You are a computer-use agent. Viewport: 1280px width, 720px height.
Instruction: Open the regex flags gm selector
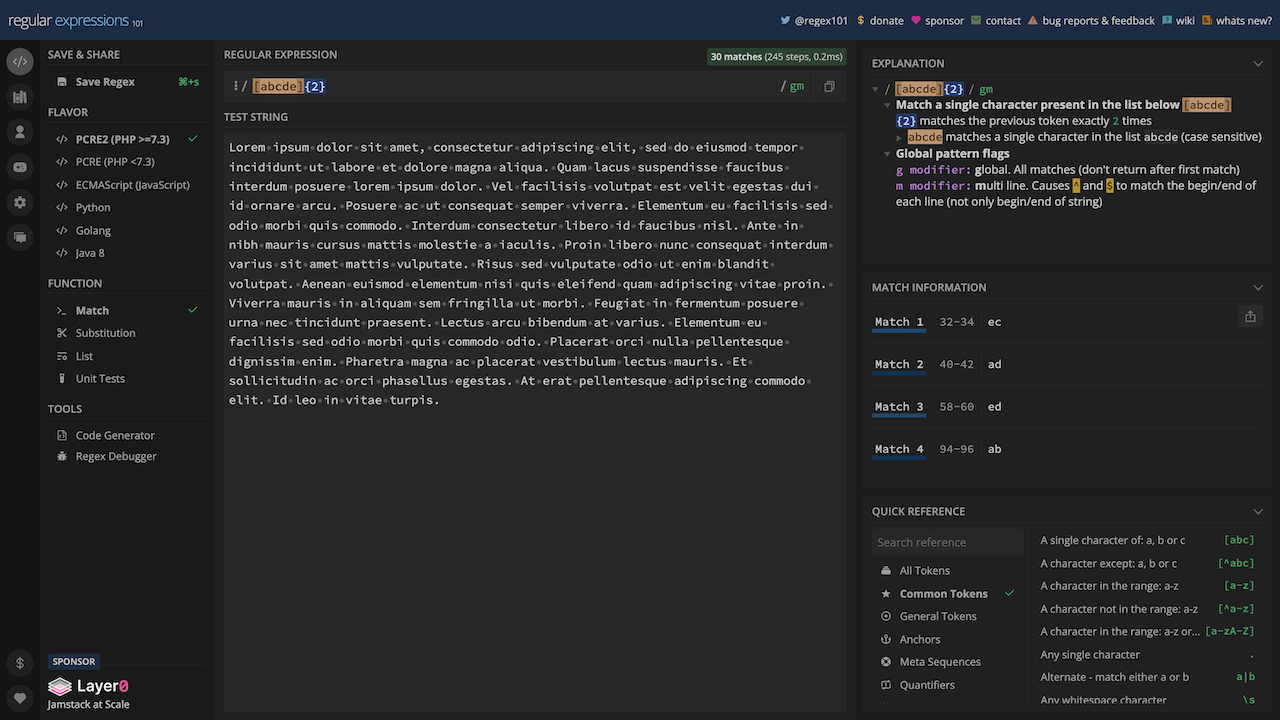pyautogui.click(x=797, y=86)
